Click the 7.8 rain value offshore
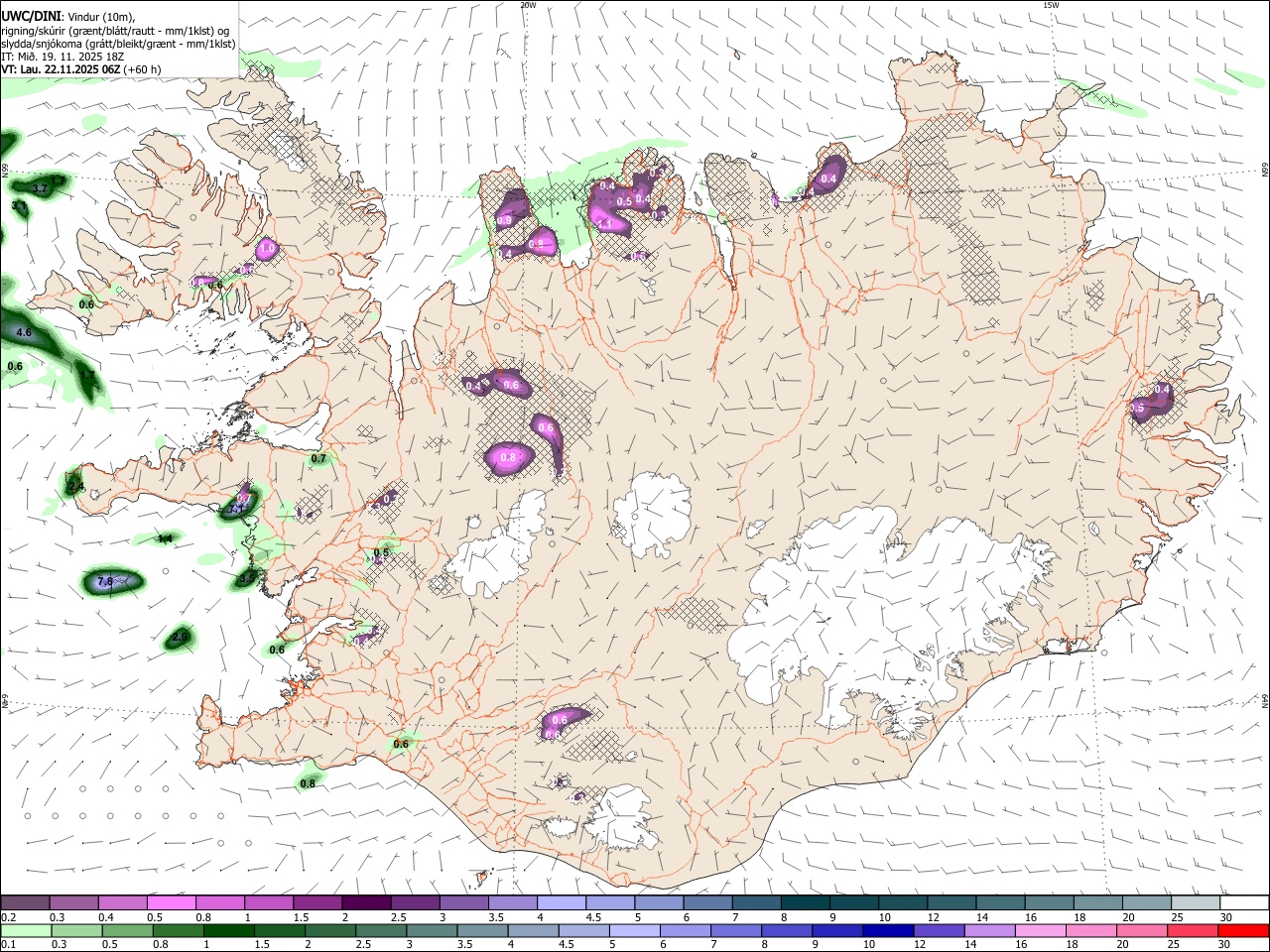Screen dimensions: 1270x952 click(105, 582)
